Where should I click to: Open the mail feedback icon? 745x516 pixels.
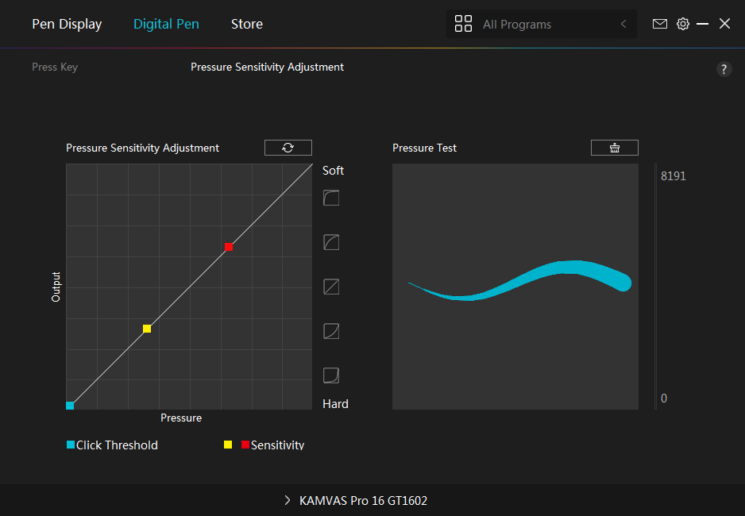coord(659,24)
